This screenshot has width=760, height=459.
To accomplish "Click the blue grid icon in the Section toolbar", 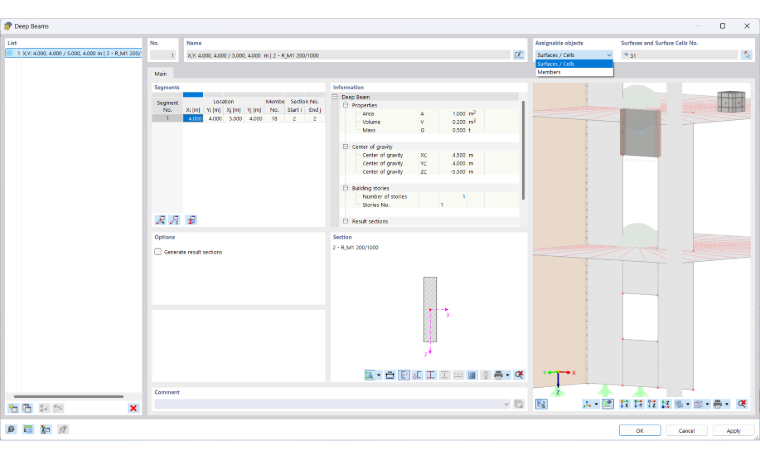I will [472, 375].
